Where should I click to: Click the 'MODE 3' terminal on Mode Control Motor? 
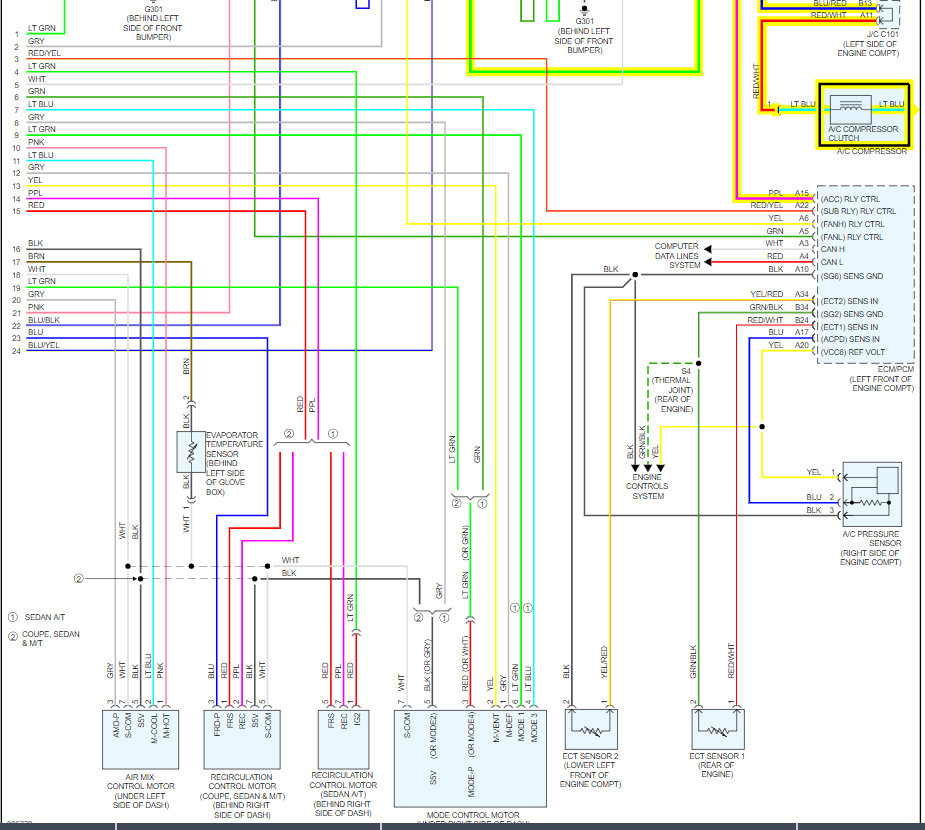[534, 727]
